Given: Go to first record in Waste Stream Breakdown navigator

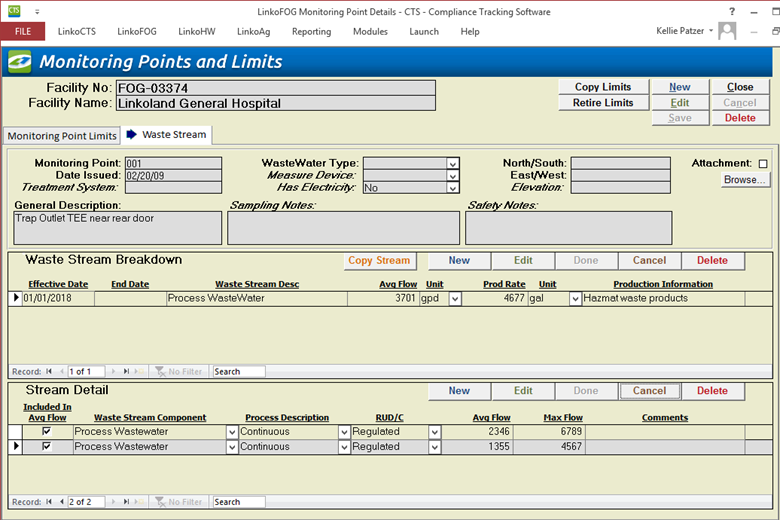Looking at the screenshot, I should (49, 371).
